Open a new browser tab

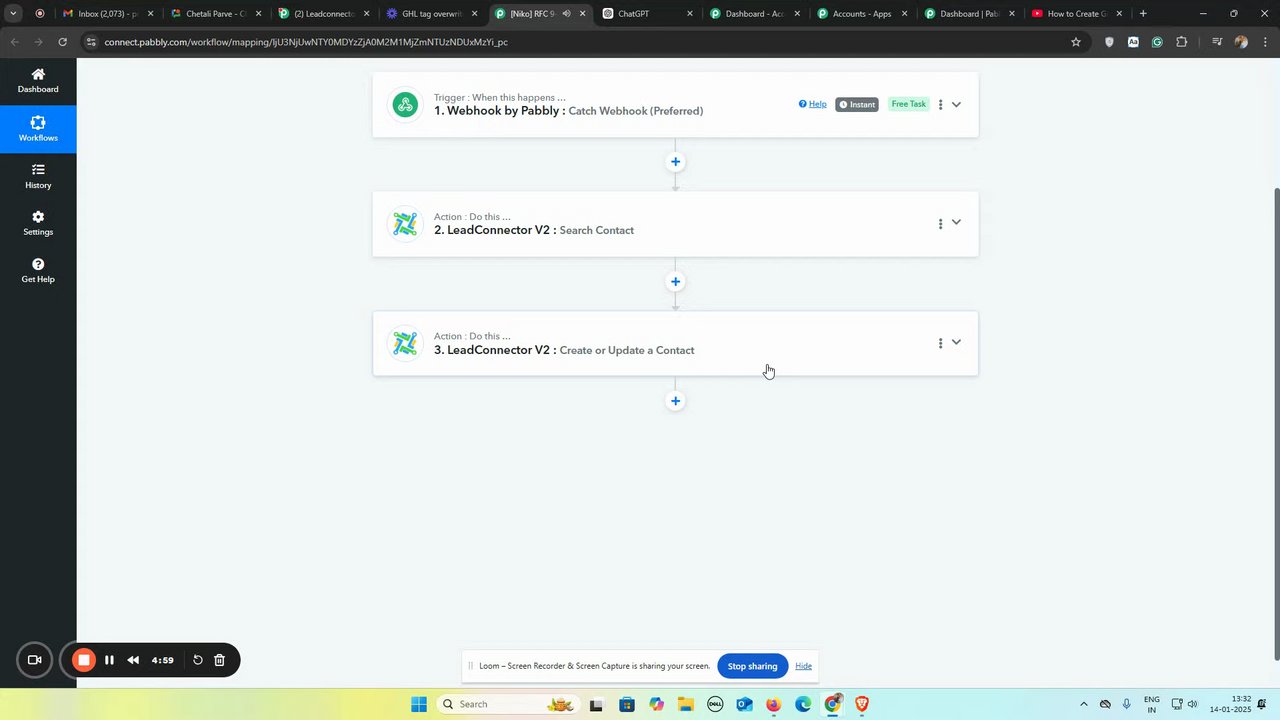pos(1143,14)
